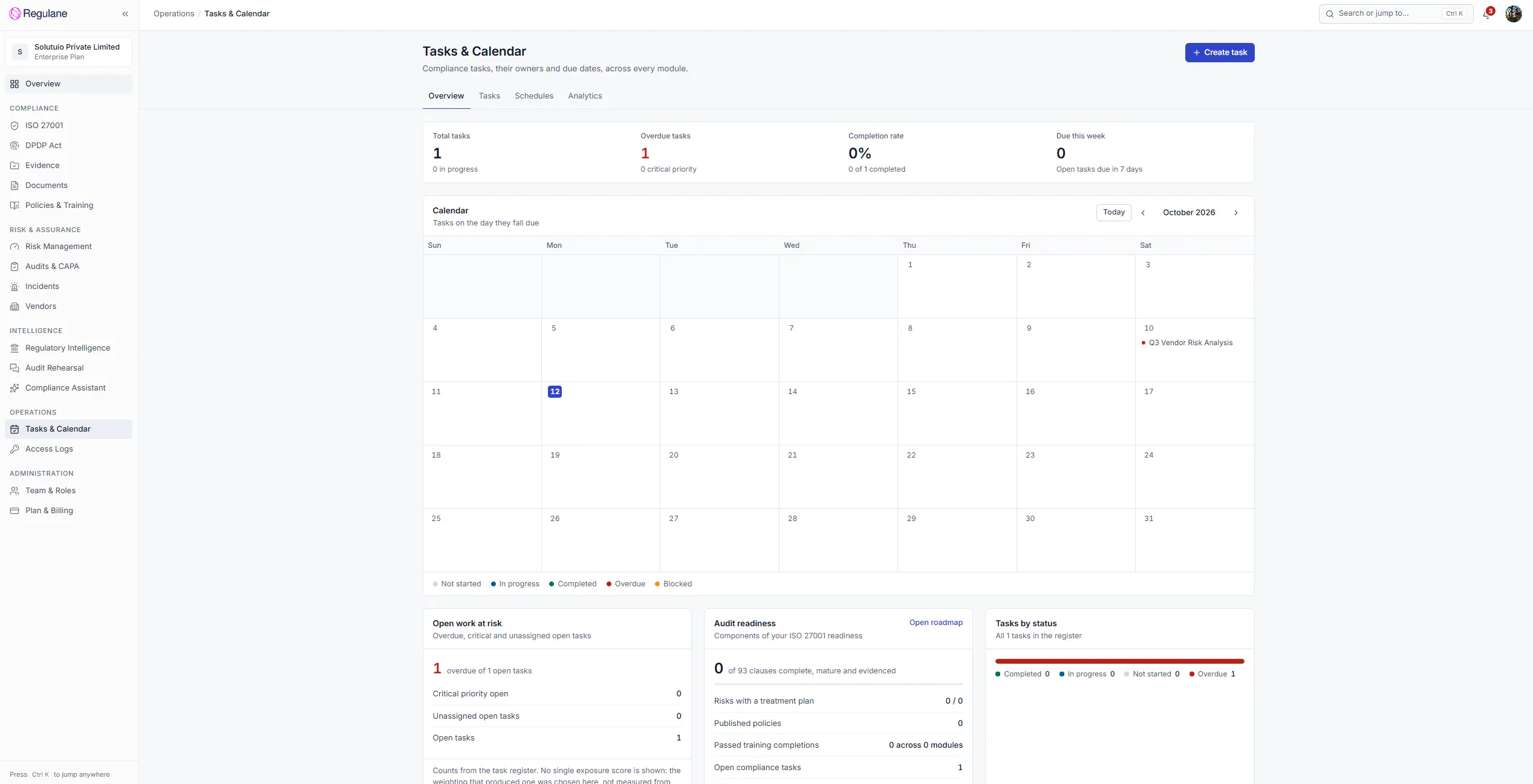
Task: Click the Audits & CAPA clipboard icon
Action: (15, 267)
